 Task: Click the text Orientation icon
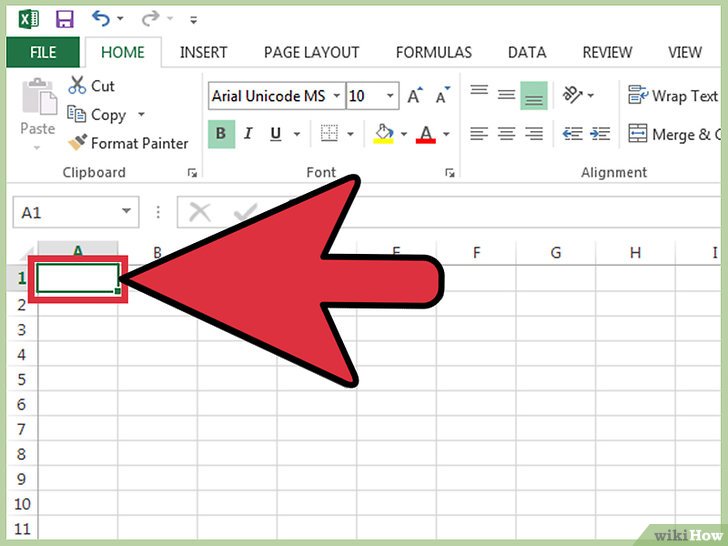(x=572, y=95)
